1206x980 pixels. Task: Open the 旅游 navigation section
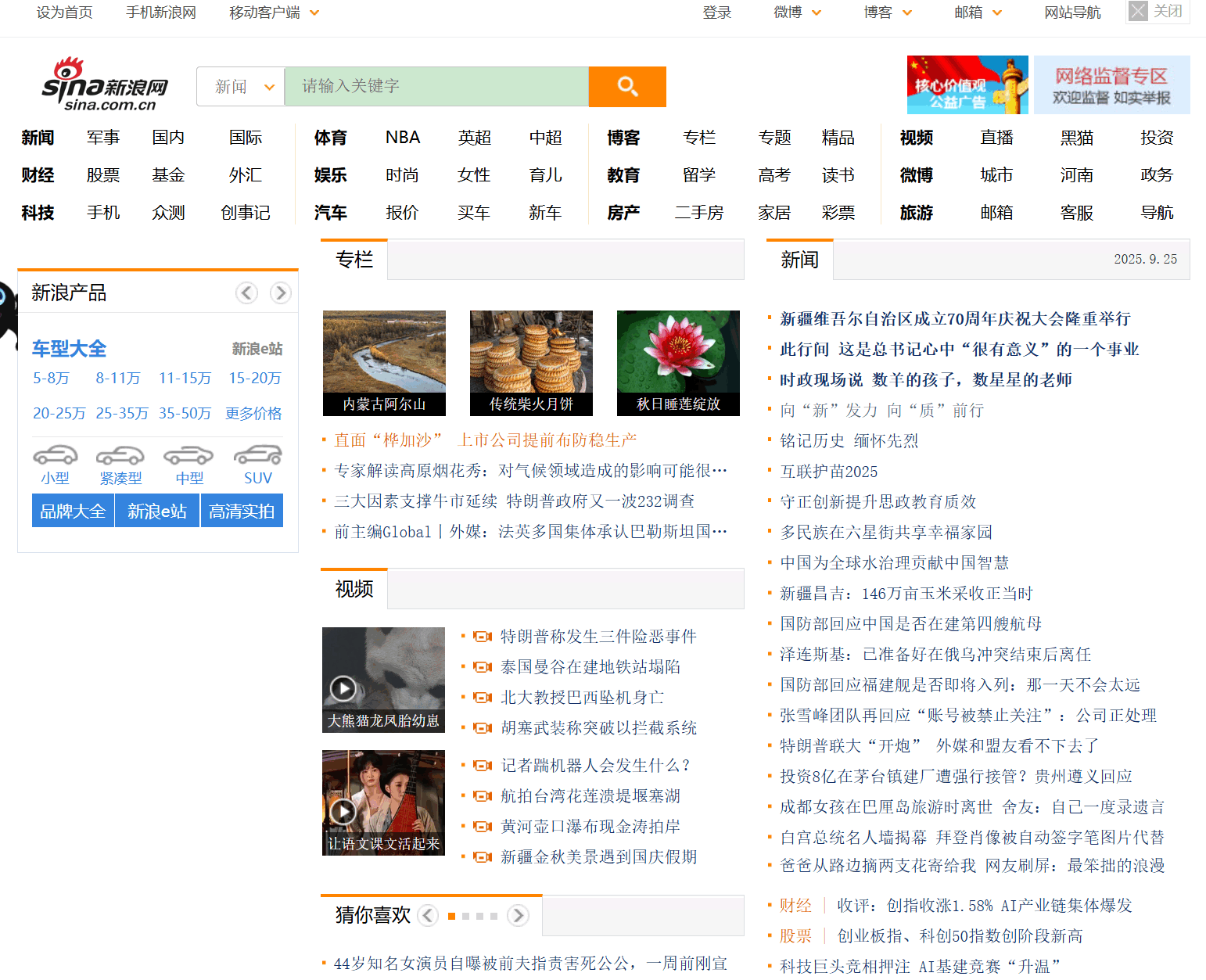pos(917,213)
